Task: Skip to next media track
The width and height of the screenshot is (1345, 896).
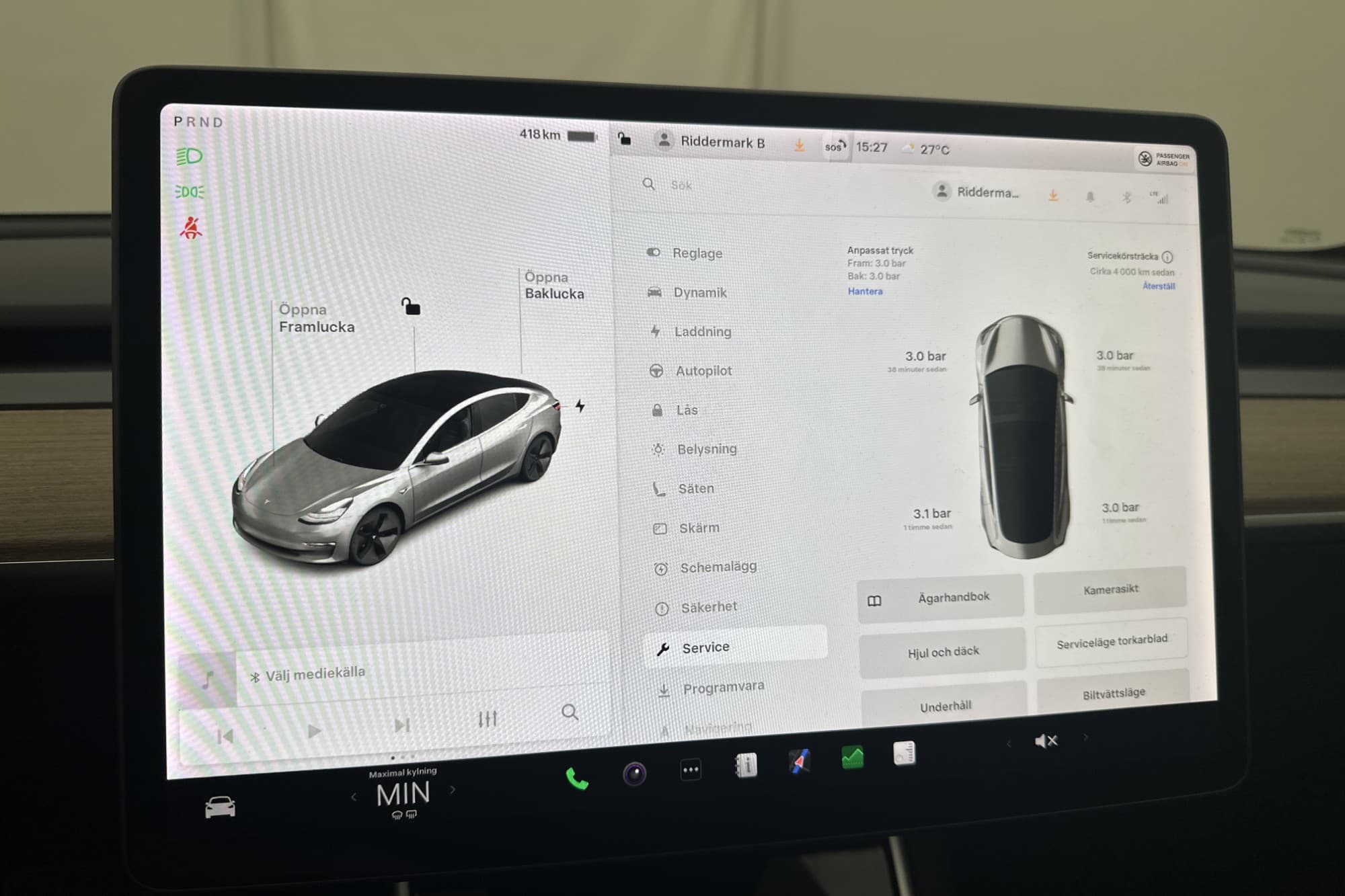Action: [x=402, y=725]
